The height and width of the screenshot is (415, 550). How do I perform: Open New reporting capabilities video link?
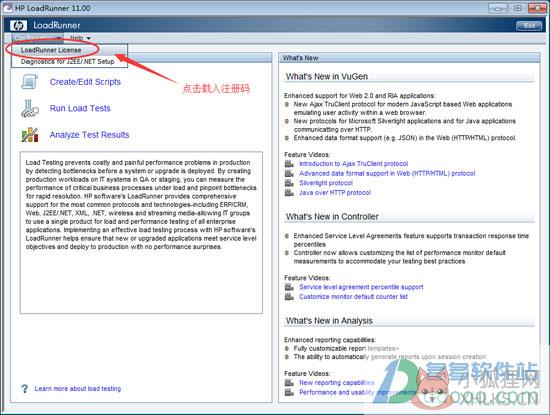(337, 382)
